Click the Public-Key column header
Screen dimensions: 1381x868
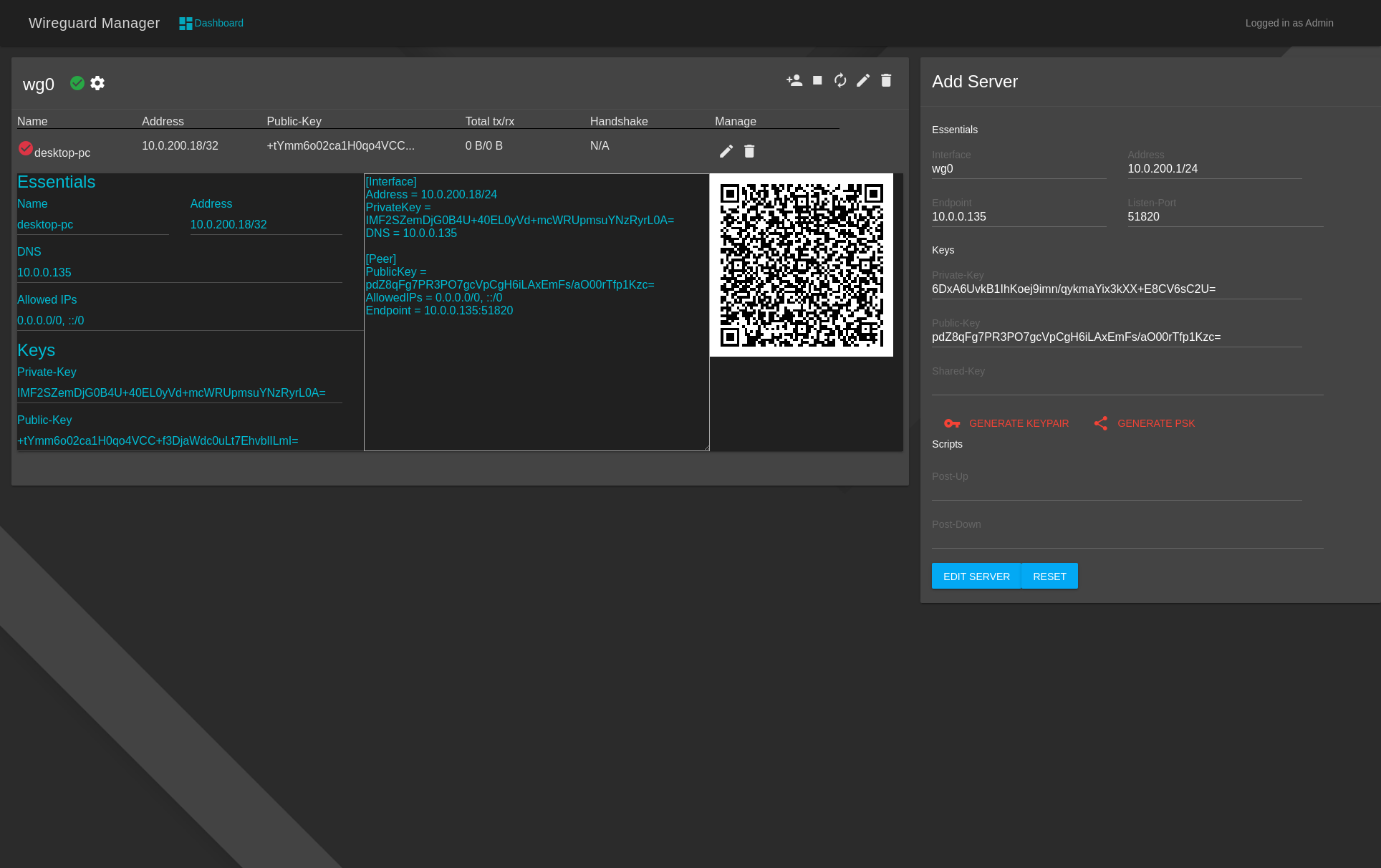click(294, 121)
